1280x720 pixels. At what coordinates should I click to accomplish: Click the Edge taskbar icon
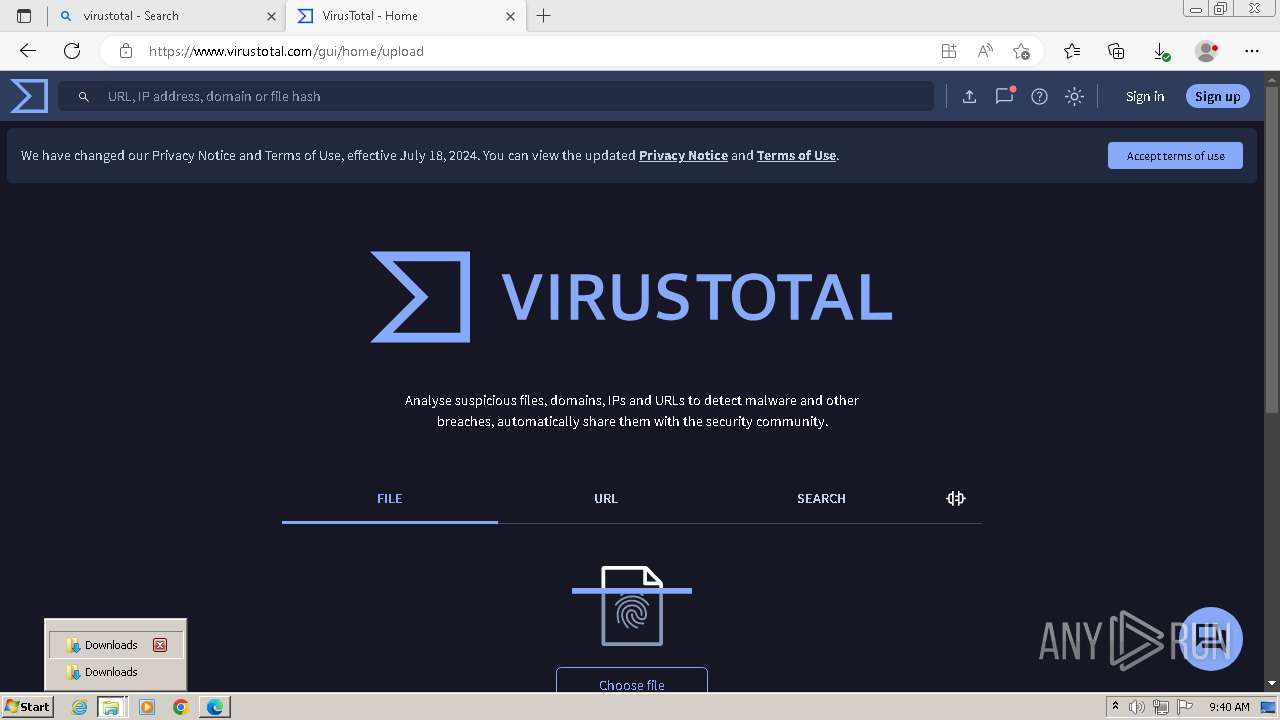click(x=214, y=707)
